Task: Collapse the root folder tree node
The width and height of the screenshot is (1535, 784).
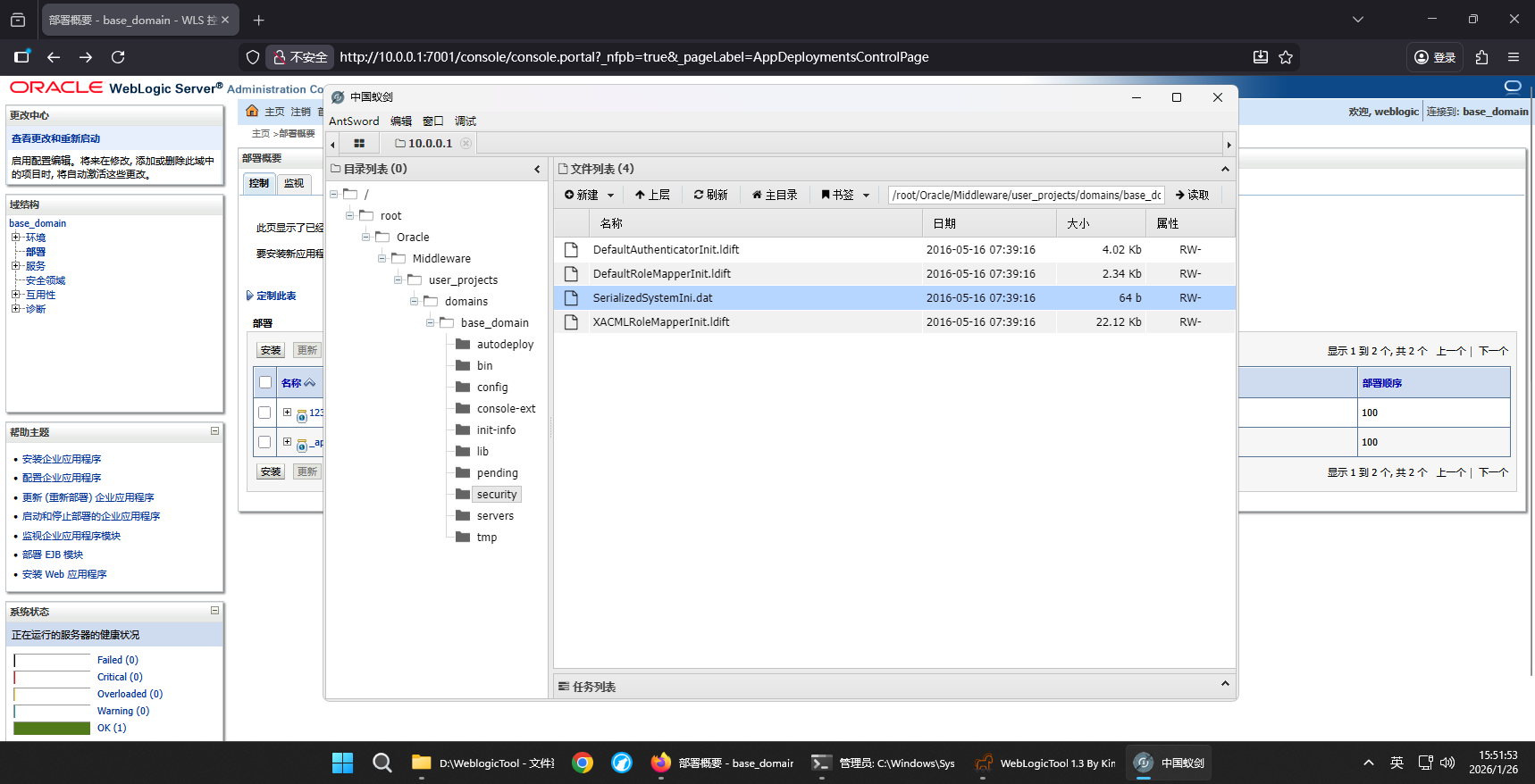Action: [350, 215]
